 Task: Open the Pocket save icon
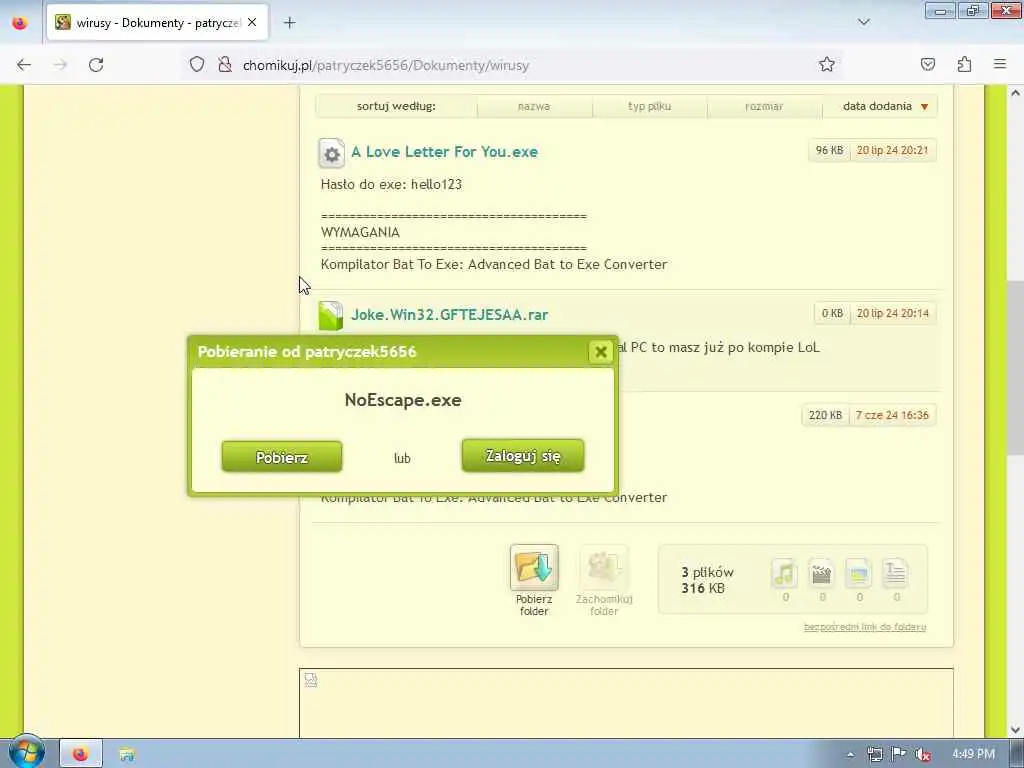pyautogui.click(x=927, y=64)
